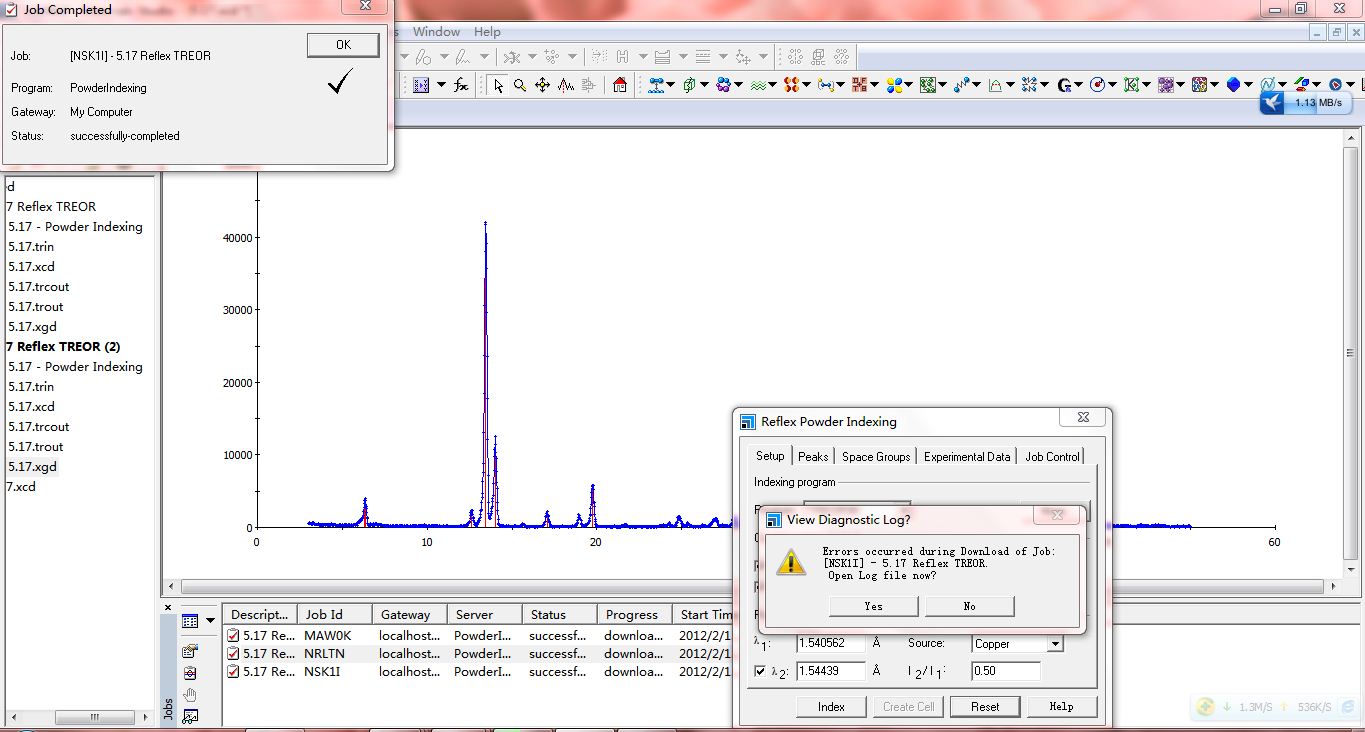Click the home reset-view icon

[620, 85]
